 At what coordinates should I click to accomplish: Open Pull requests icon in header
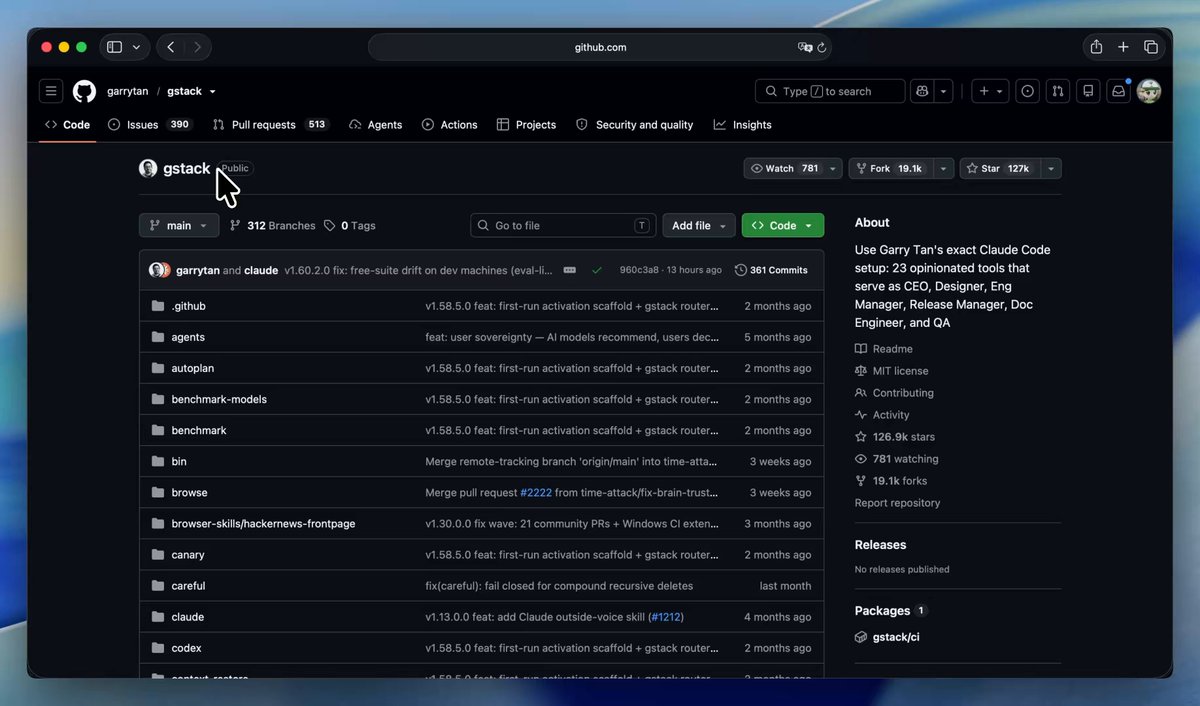1058,91
